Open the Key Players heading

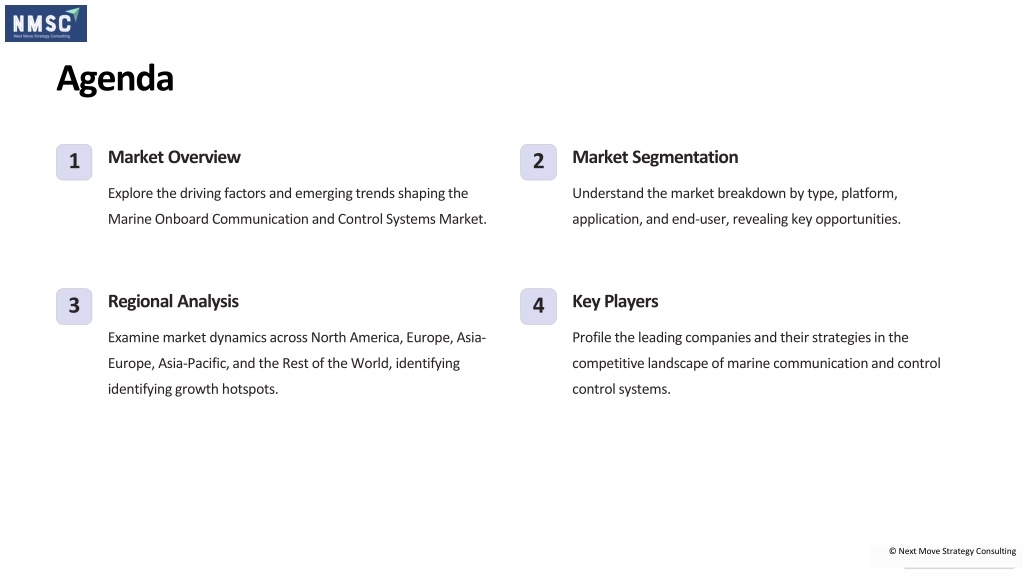tap(615, 302)
